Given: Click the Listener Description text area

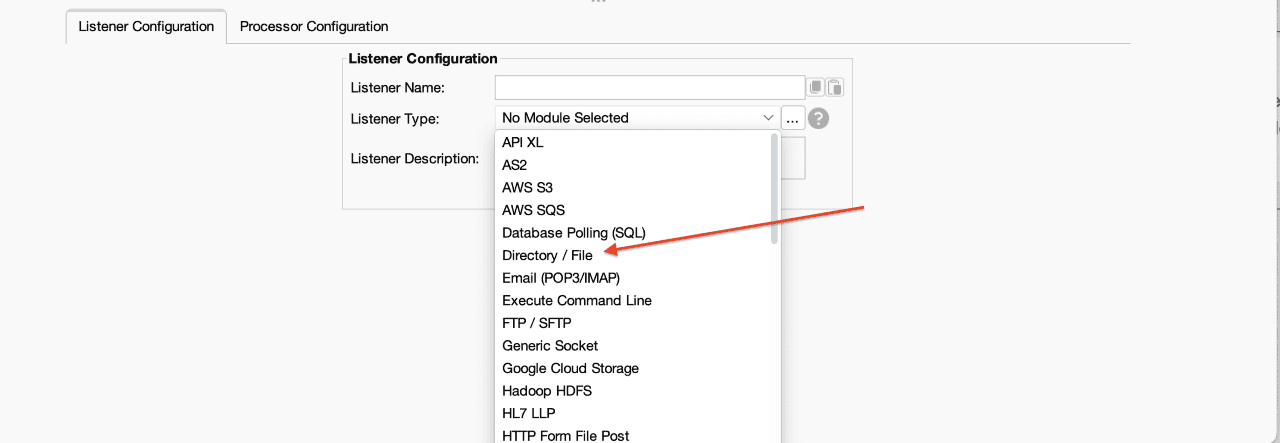Looking at the screenshot, I should click(793, 158).
